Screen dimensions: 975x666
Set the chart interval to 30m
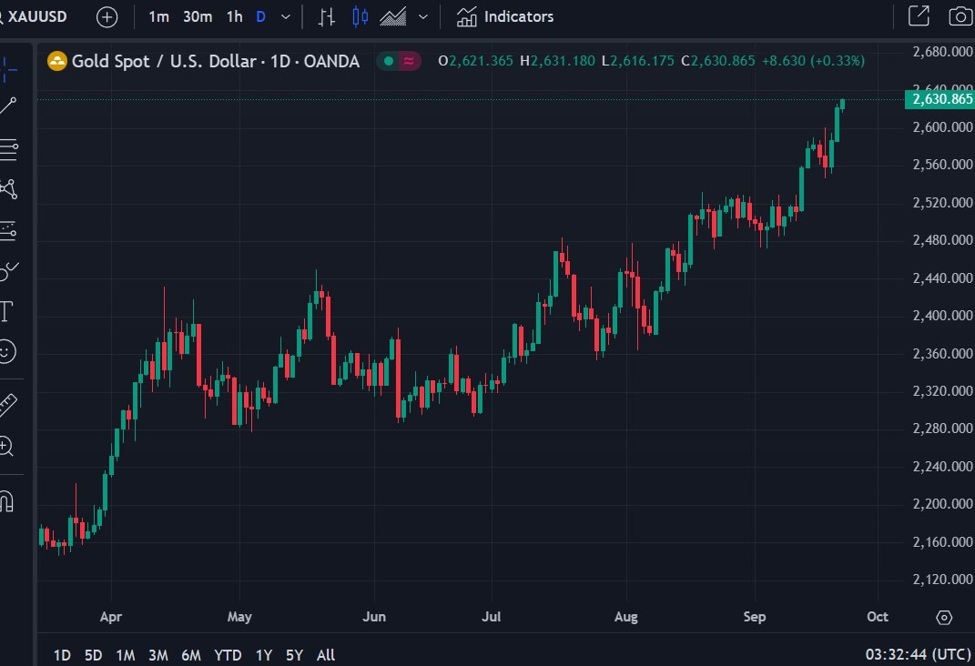point(195,16)
